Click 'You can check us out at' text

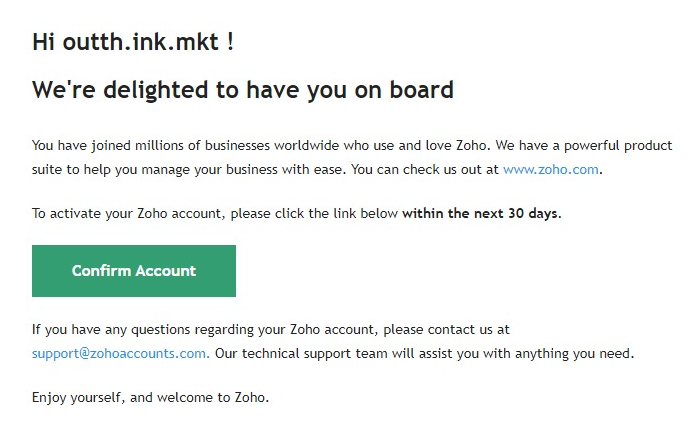(425, 170)
